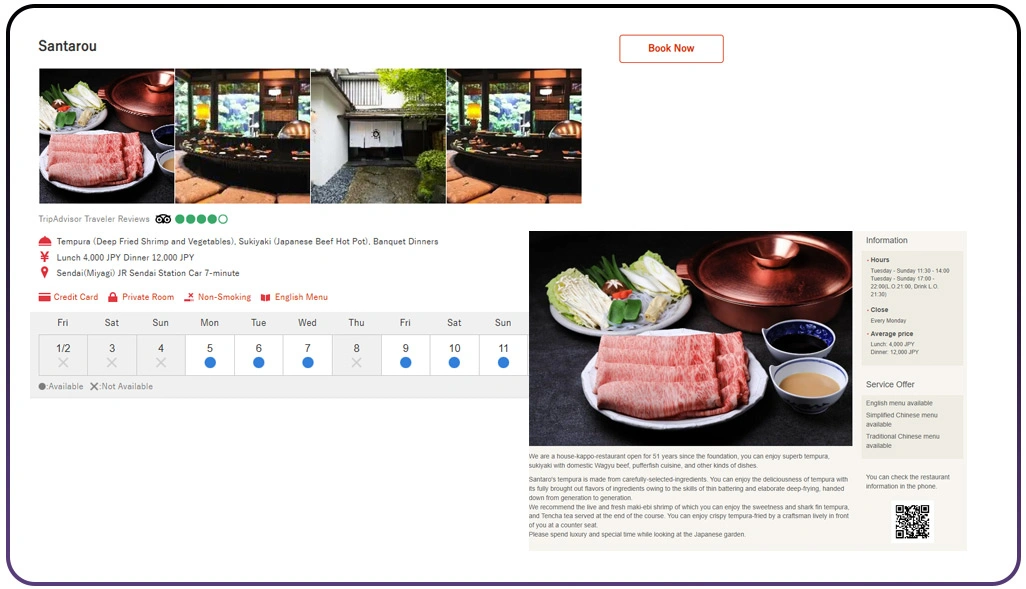Click the TripAdvisor owl logo icon
Screen dimensions: 1026x589
tap(163, 219)
